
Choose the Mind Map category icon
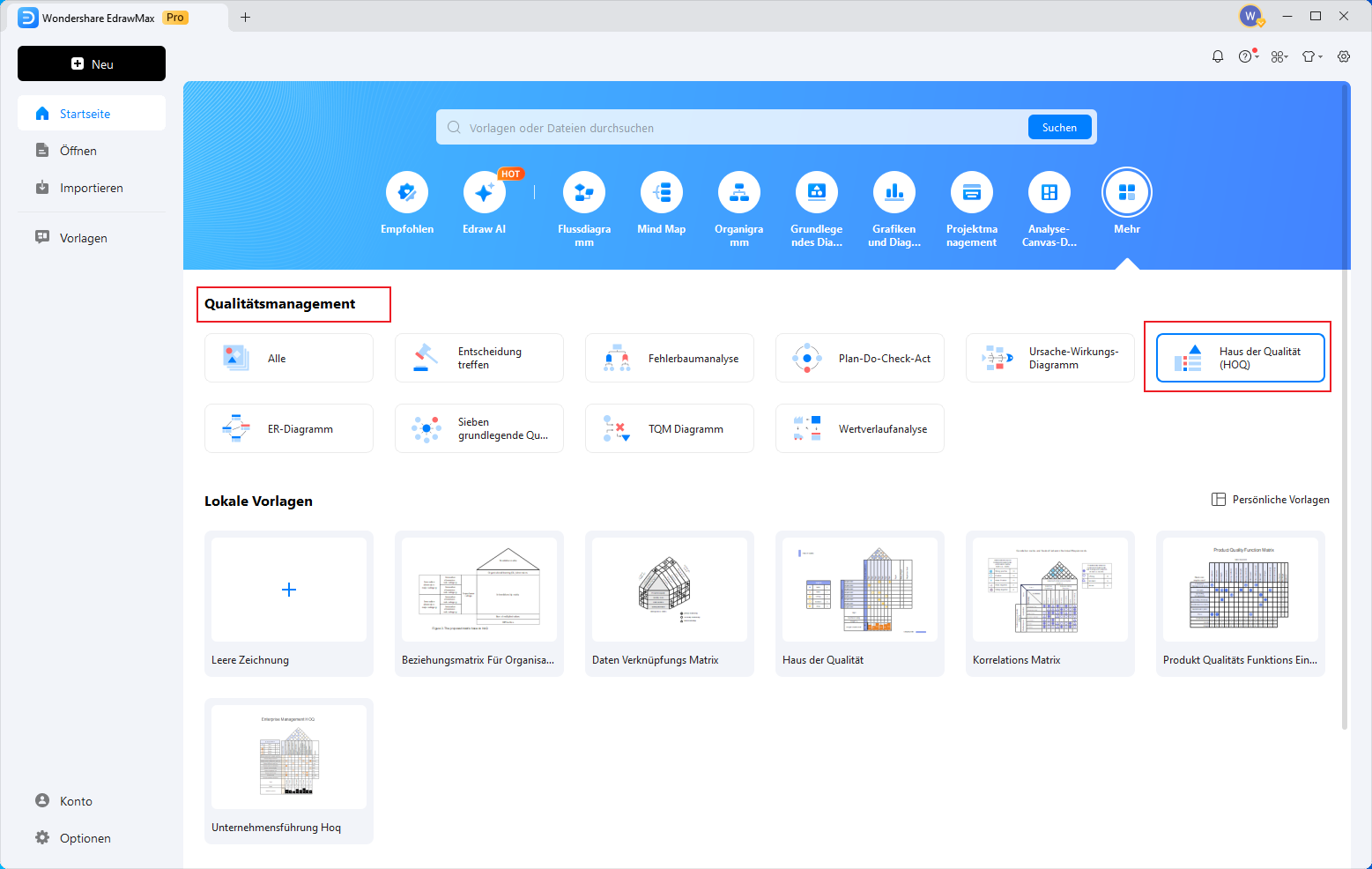click(662, 192)
